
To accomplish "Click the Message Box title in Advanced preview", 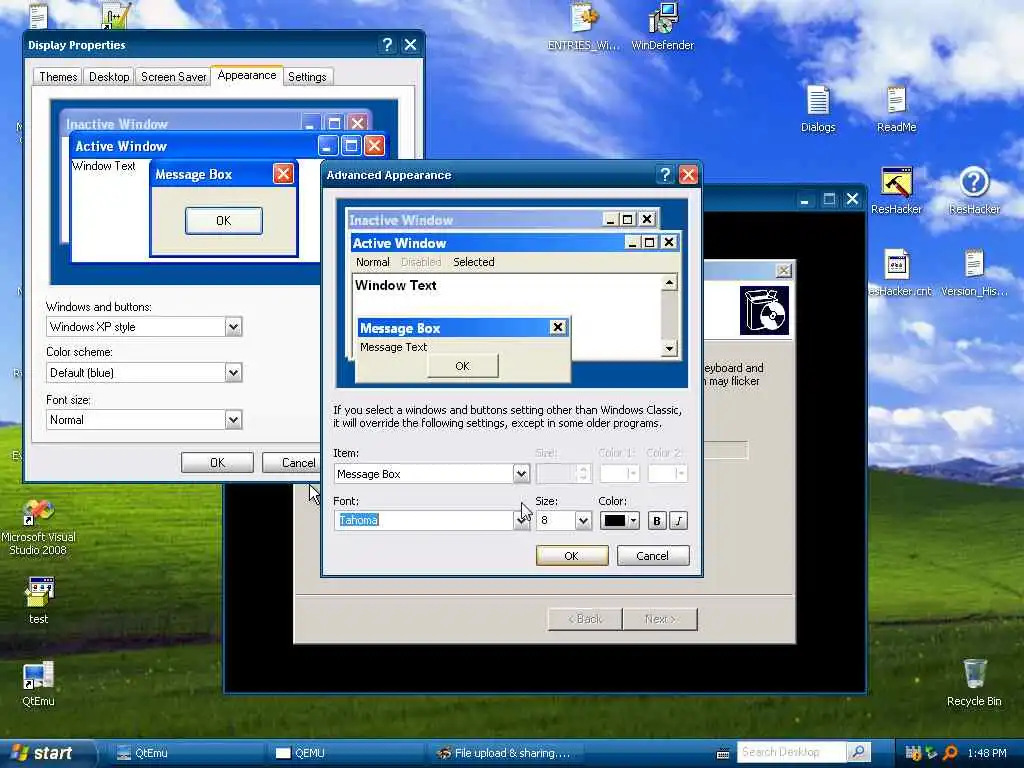I will 400,328.
